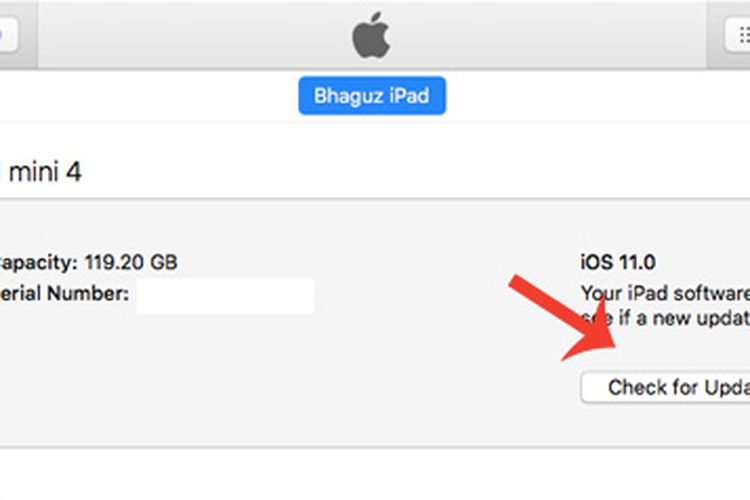Open the list view icon at top right
The image size is (750, 500).
tap(738, 35)
